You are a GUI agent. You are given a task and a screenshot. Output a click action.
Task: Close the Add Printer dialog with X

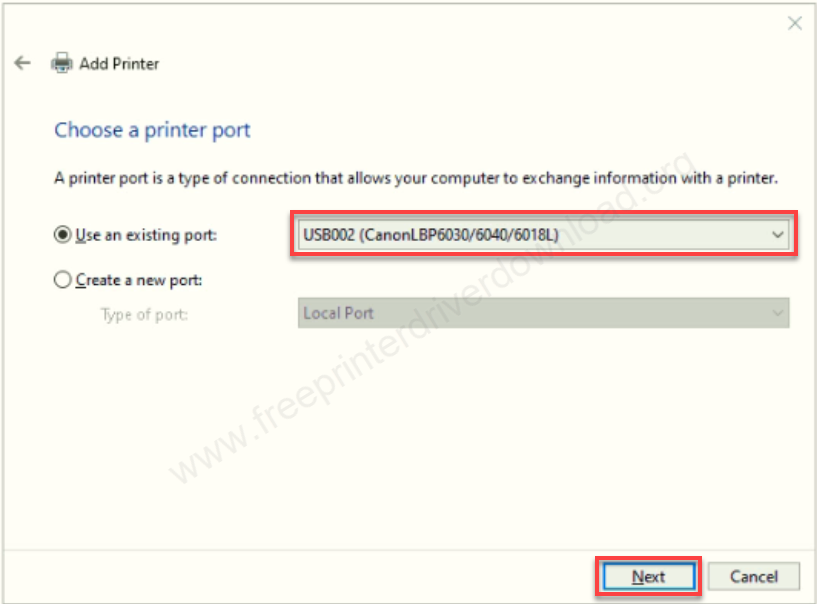(795, 23)
